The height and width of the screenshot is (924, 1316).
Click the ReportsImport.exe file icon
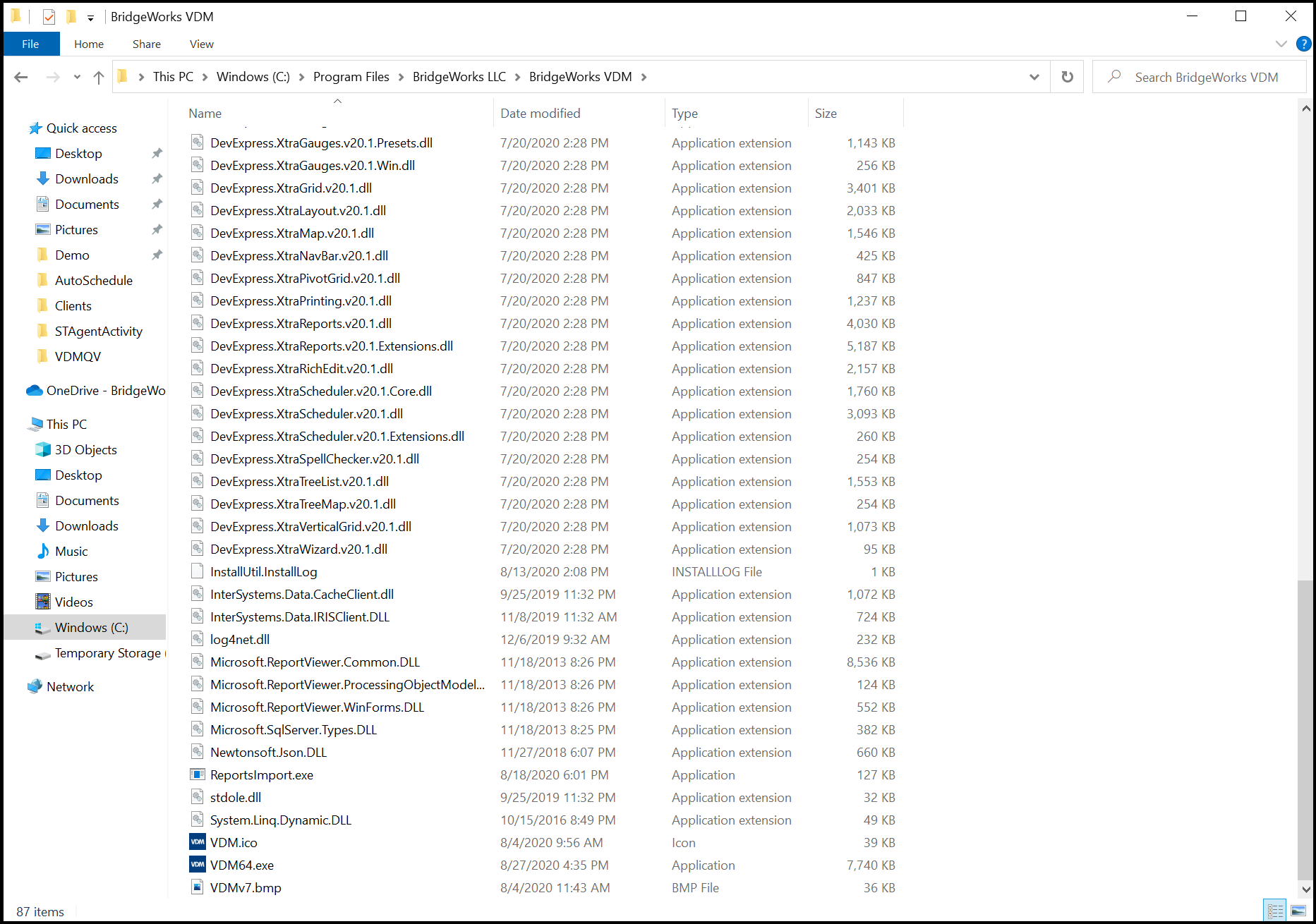tap(198, 774)
